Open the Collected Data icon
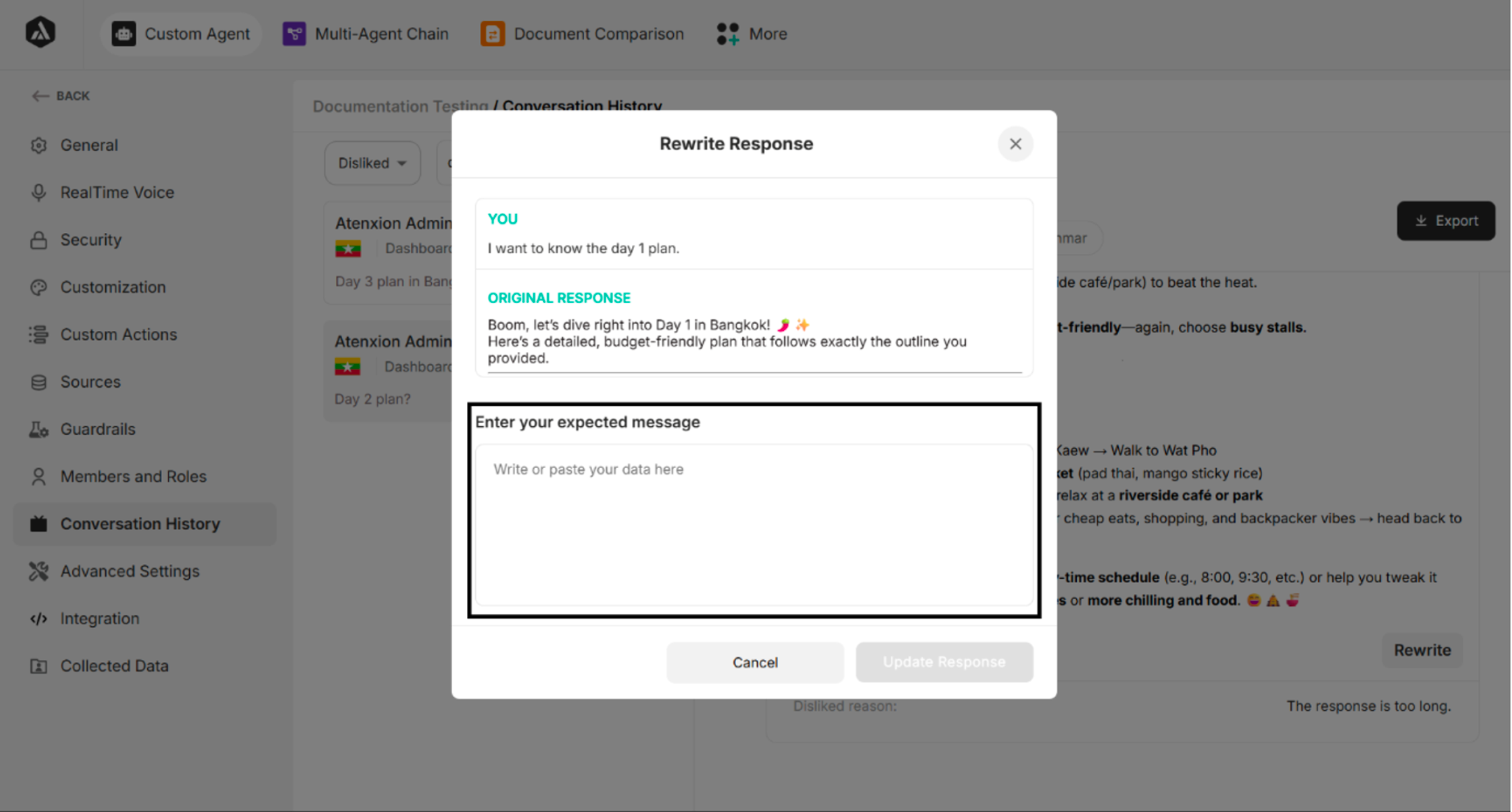Image resolution: width=1512 pixels, height=812 pixels. pyautogui.click(x=39, y=666)
